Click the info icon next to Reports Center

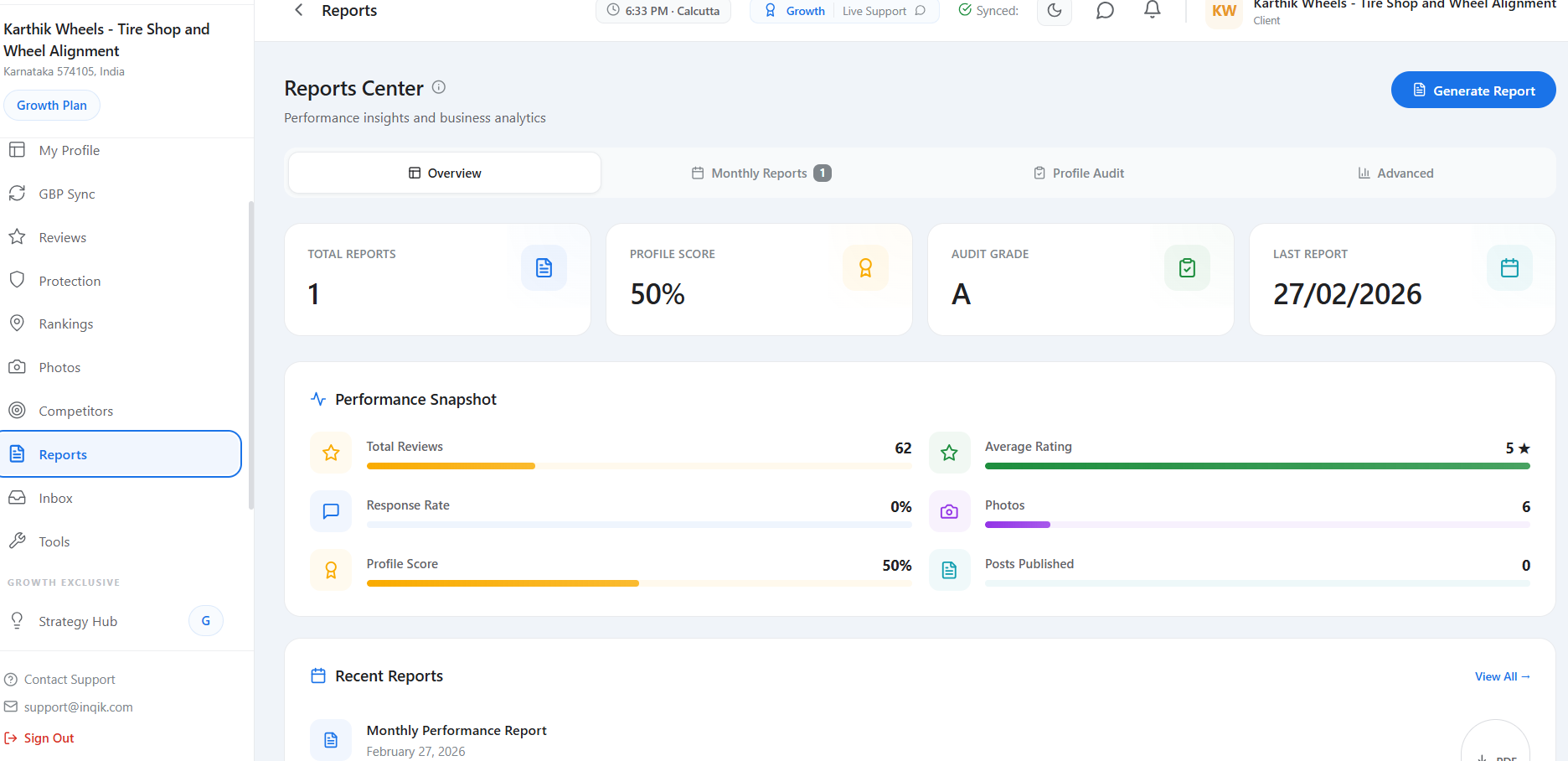coord(439,87)
